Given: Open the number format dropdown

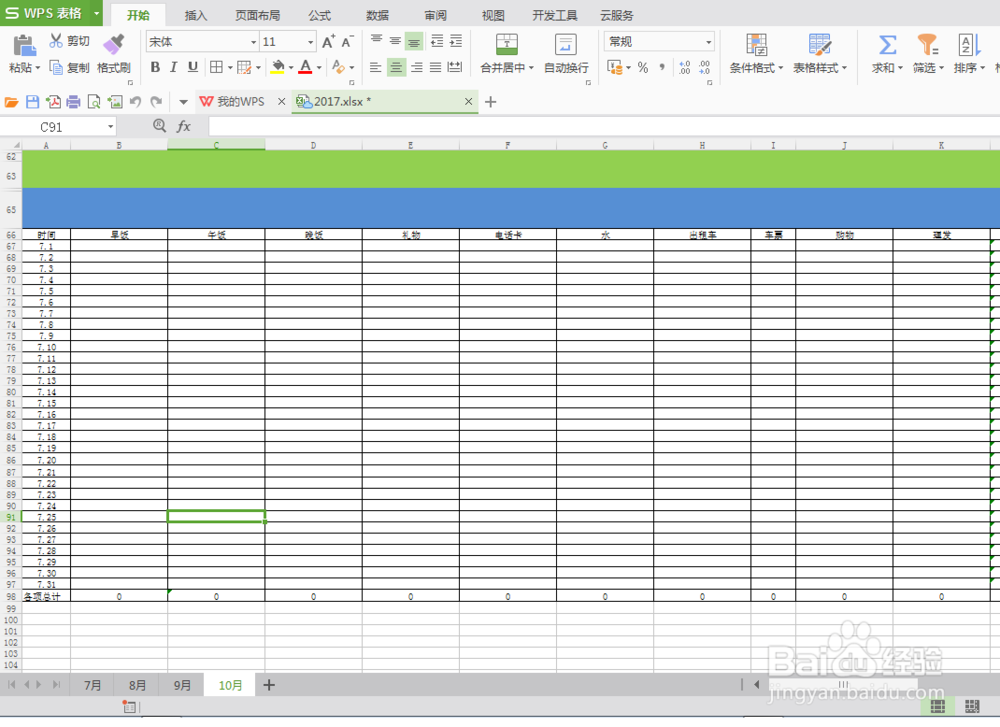Looking at the screenshot, I should click(x=709, y=42).
